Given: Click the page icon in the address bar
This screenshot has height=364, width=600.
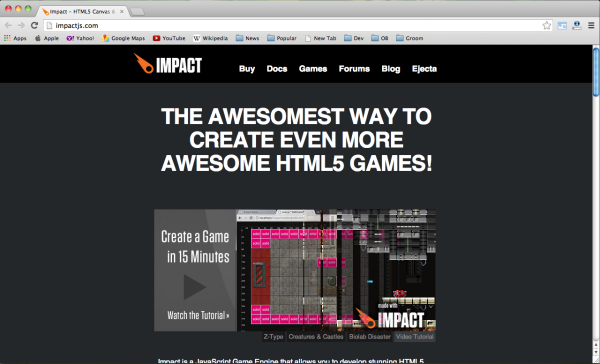Looking at the screenshot, I should (x=49, y=26).
